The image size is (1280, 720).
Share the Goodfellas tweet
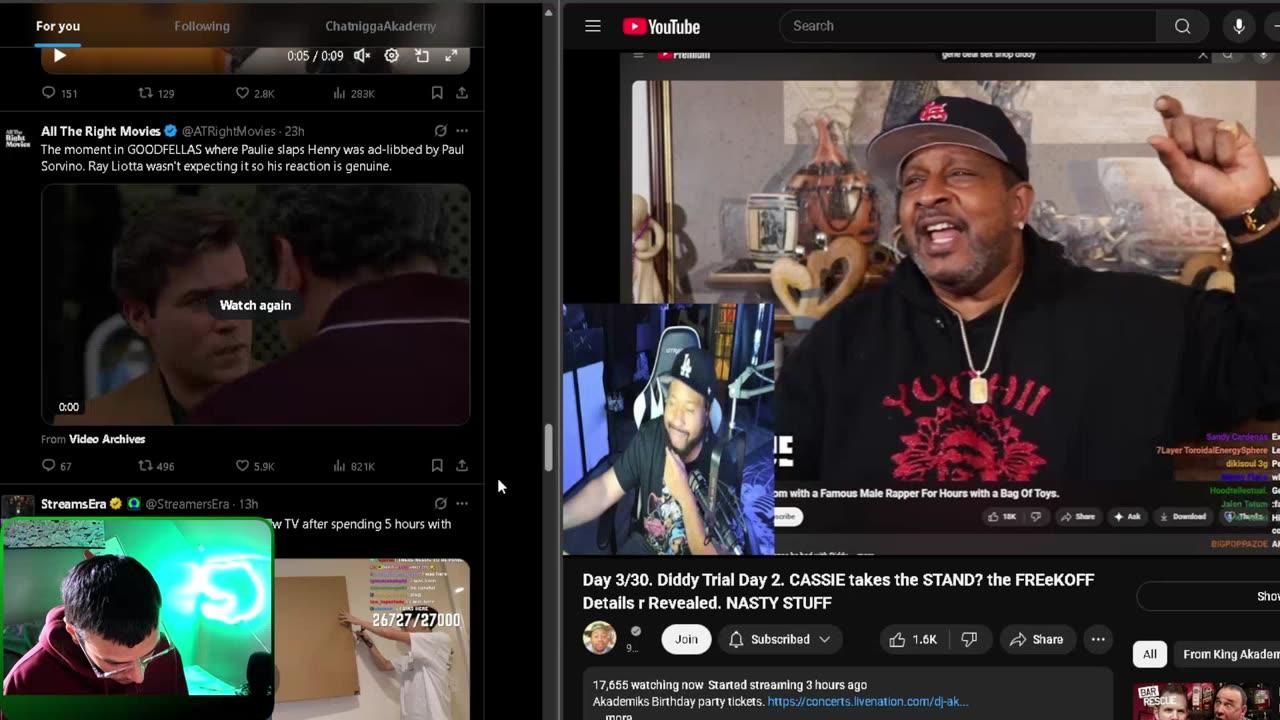coord(462,466)
